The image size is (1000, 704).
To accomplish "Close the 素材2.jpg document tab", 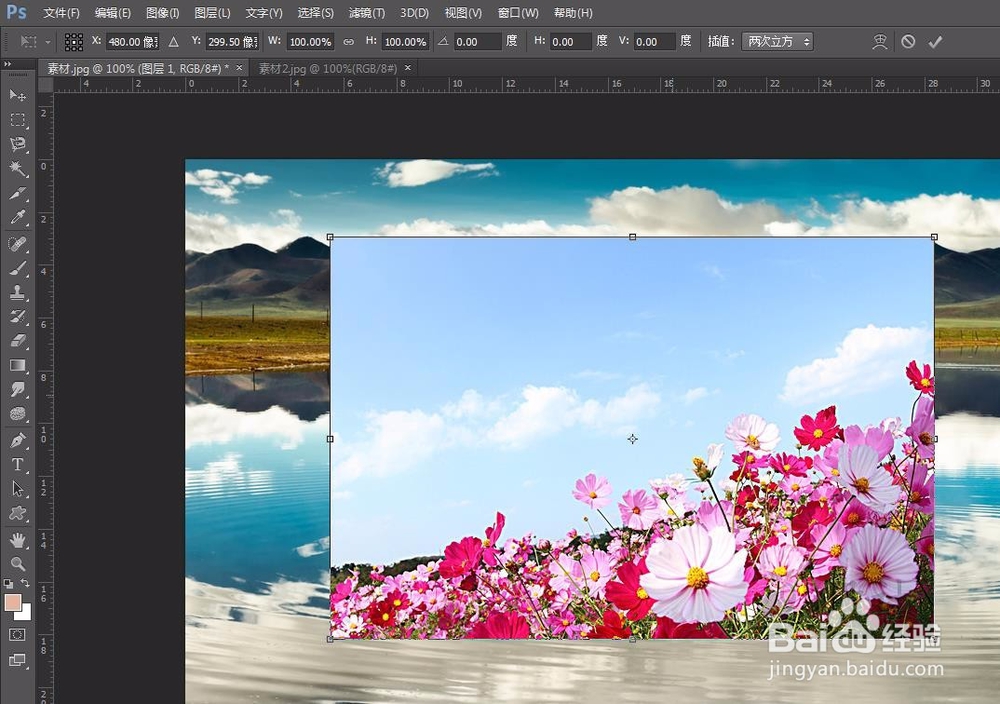I will tap(408, 68).
